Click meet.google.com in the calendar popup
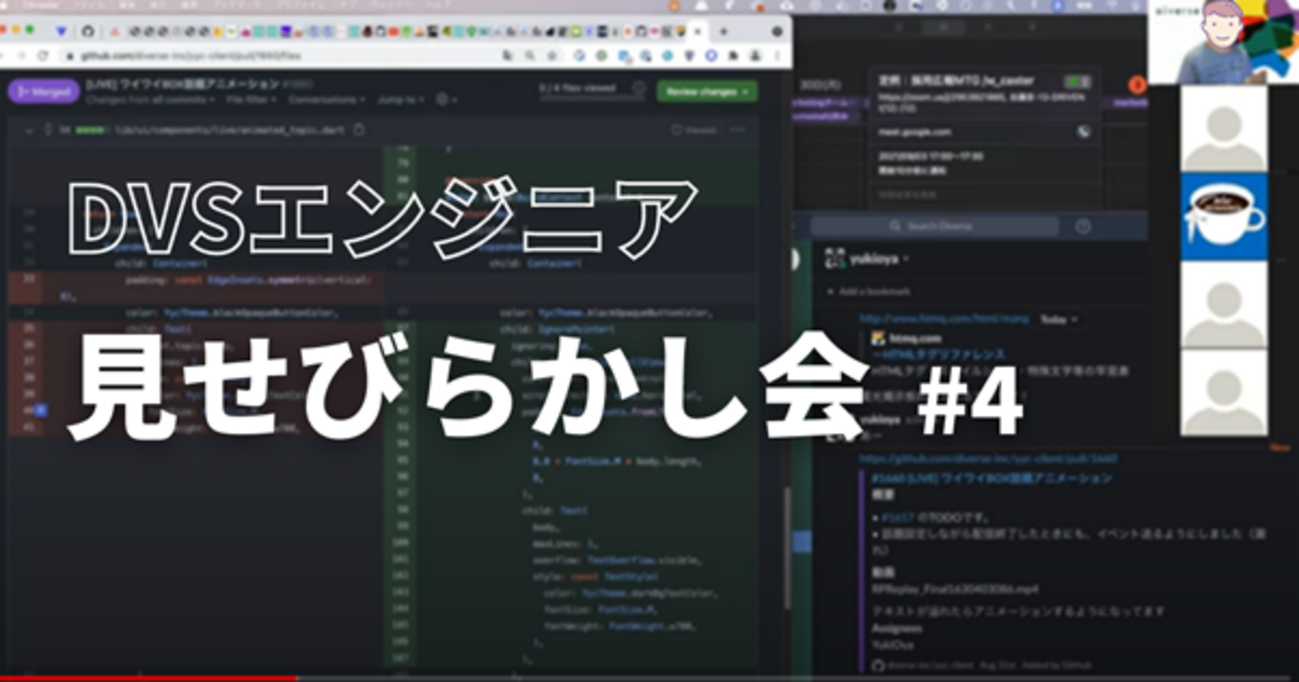 tap(915, 132)
